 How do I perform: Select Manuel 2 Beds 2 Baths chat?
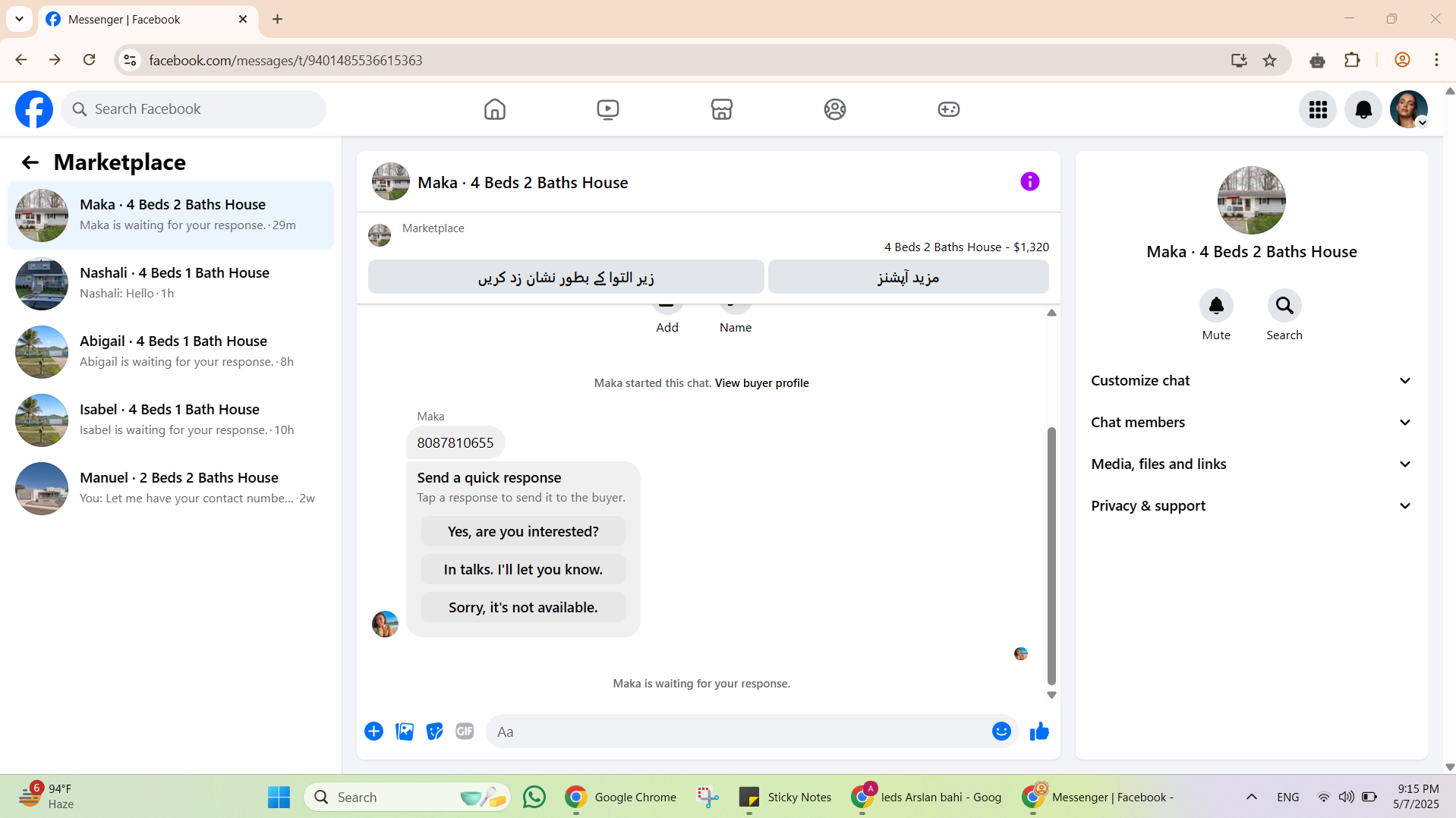click(x=171, y=489)
